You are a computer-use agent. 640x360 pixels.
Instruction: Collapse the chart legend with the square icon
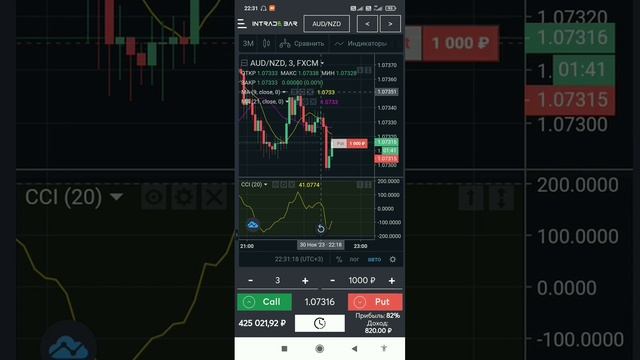pyautogui.click(x=244, y=63)
